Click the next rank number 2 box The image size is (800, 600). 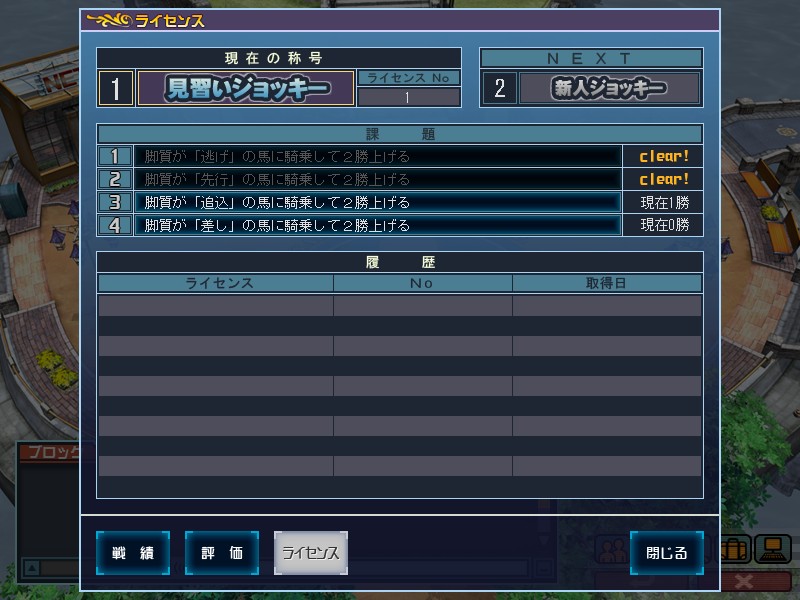tap(499, 88)
